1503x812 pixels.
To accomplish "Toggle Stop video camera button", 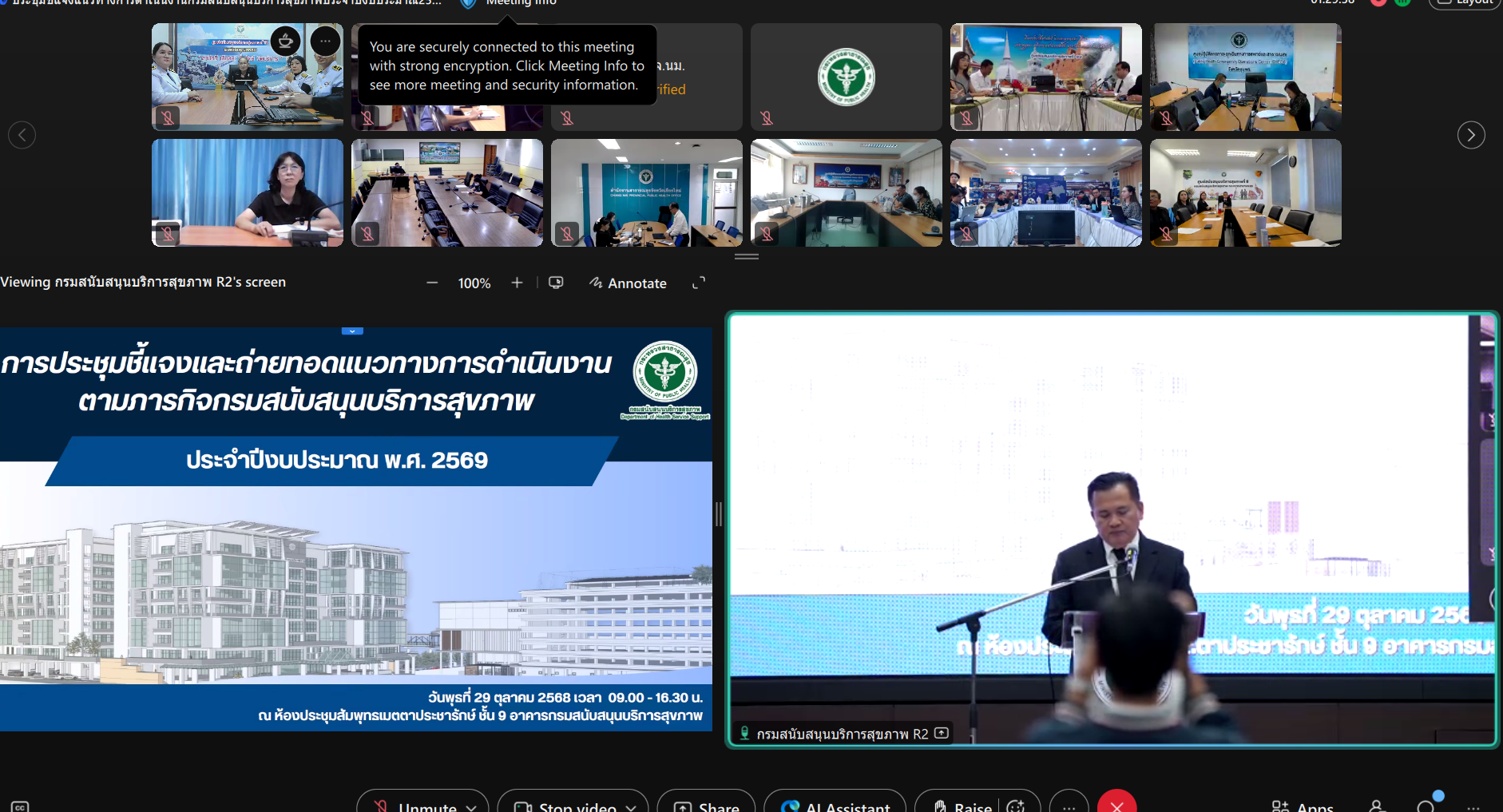I will (565, 805).
